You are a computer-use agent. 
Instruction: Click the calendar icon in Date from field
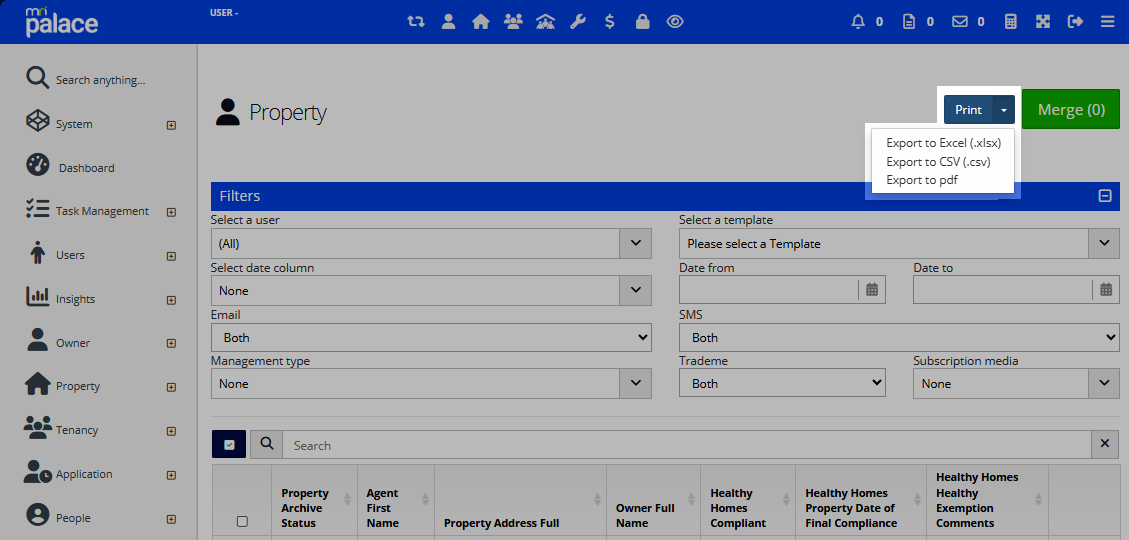tap(872, 289)
